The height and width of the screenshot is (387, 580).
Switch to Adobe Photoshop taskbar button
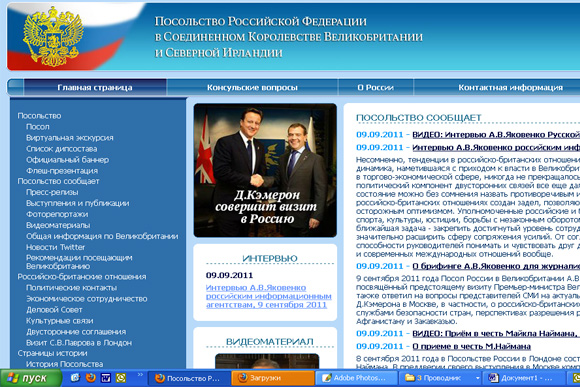click(356, 378)
